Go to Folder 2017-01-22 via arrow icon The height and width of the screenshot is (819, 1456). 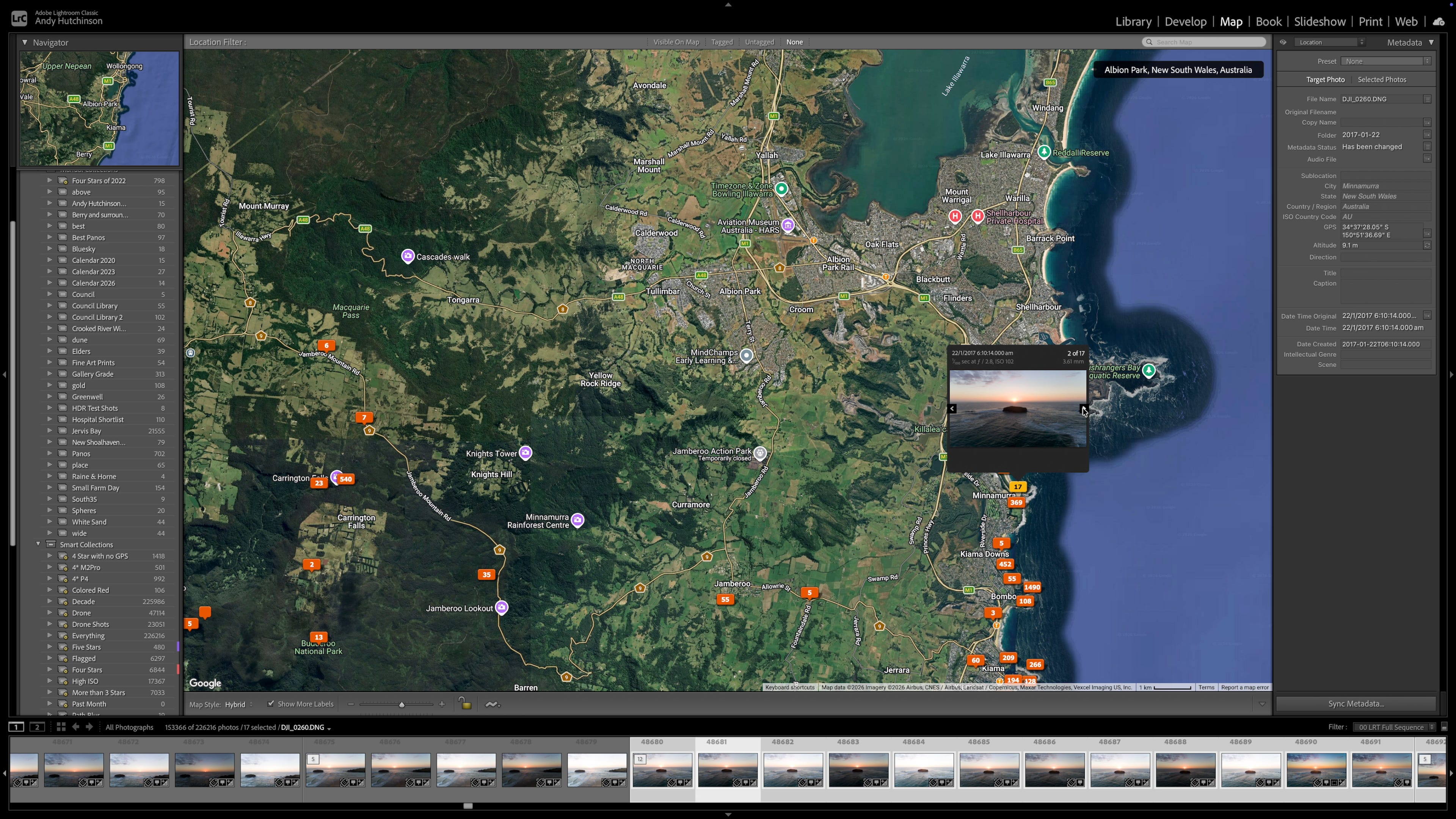pos(1427,135)
